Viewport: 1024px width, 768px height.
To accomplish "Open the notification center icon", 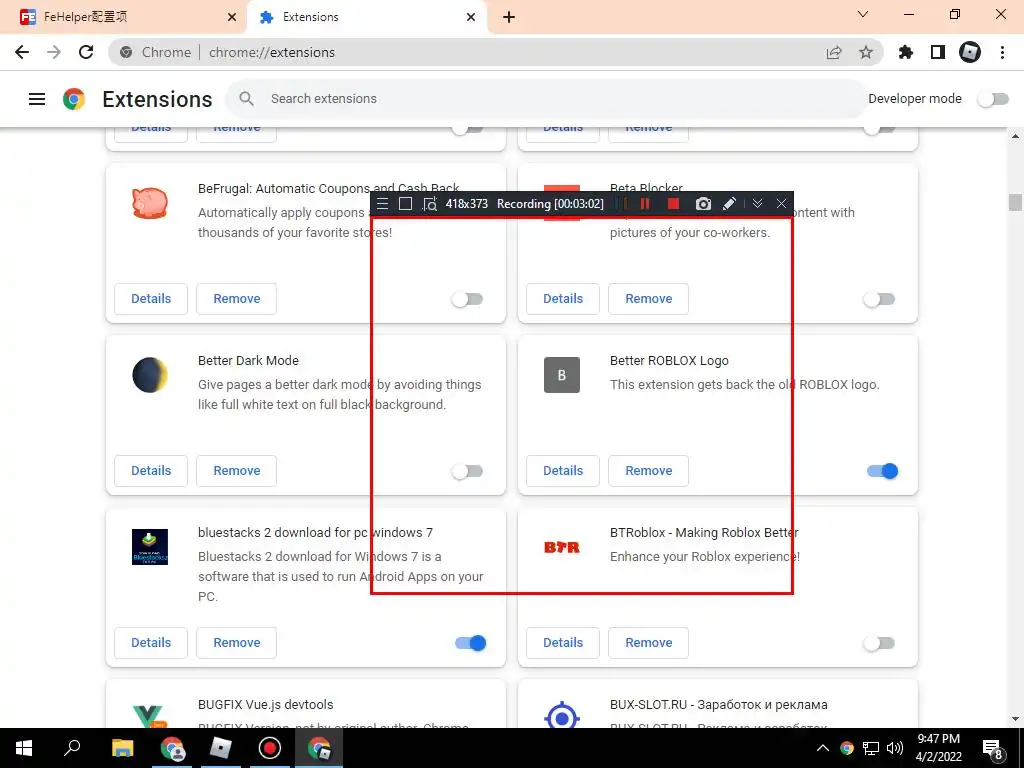I will 992,749.
